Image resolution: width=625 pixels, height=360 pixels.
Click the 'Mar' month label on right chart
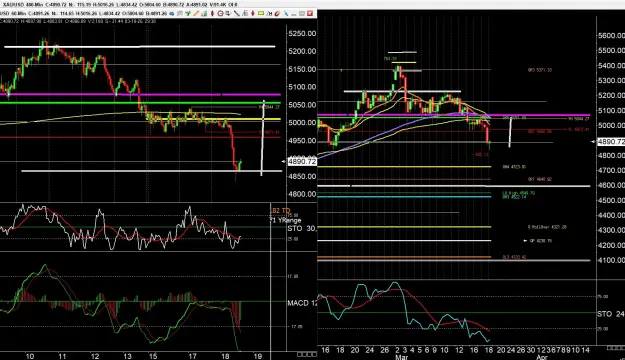401,357
